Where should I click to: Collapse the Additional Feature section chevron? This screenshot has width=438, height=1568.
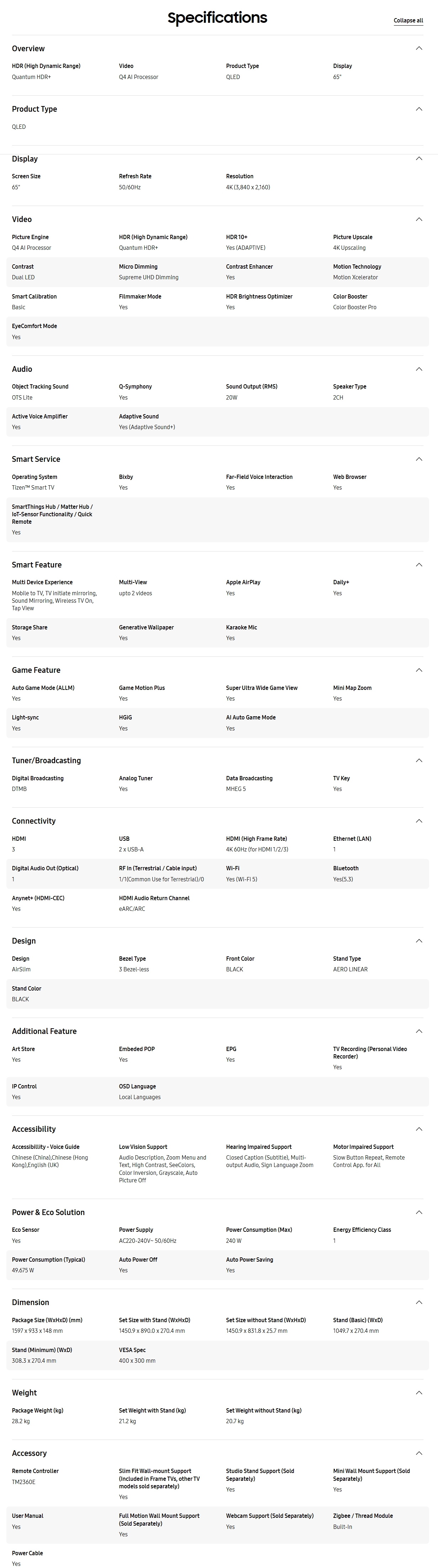418,1031
